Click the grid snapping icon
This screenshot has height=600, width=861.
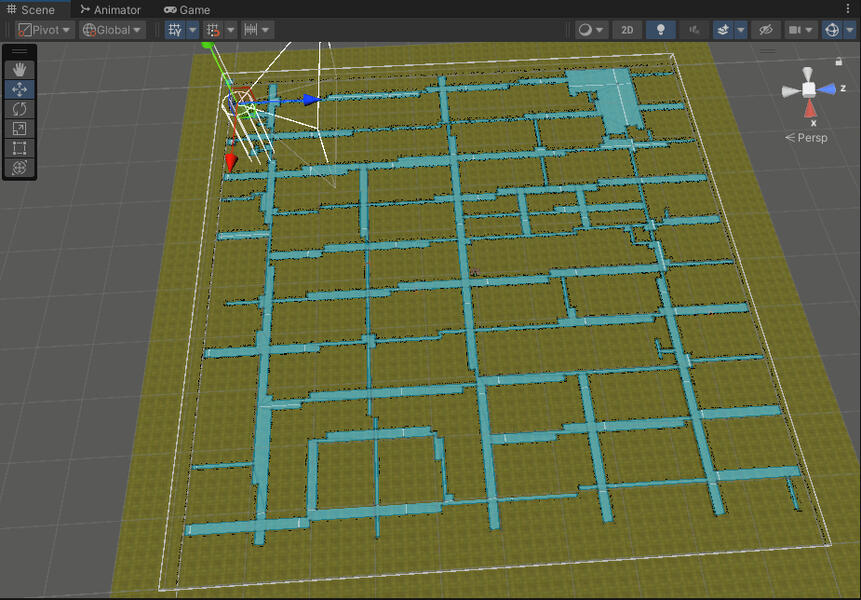(213, 30)
